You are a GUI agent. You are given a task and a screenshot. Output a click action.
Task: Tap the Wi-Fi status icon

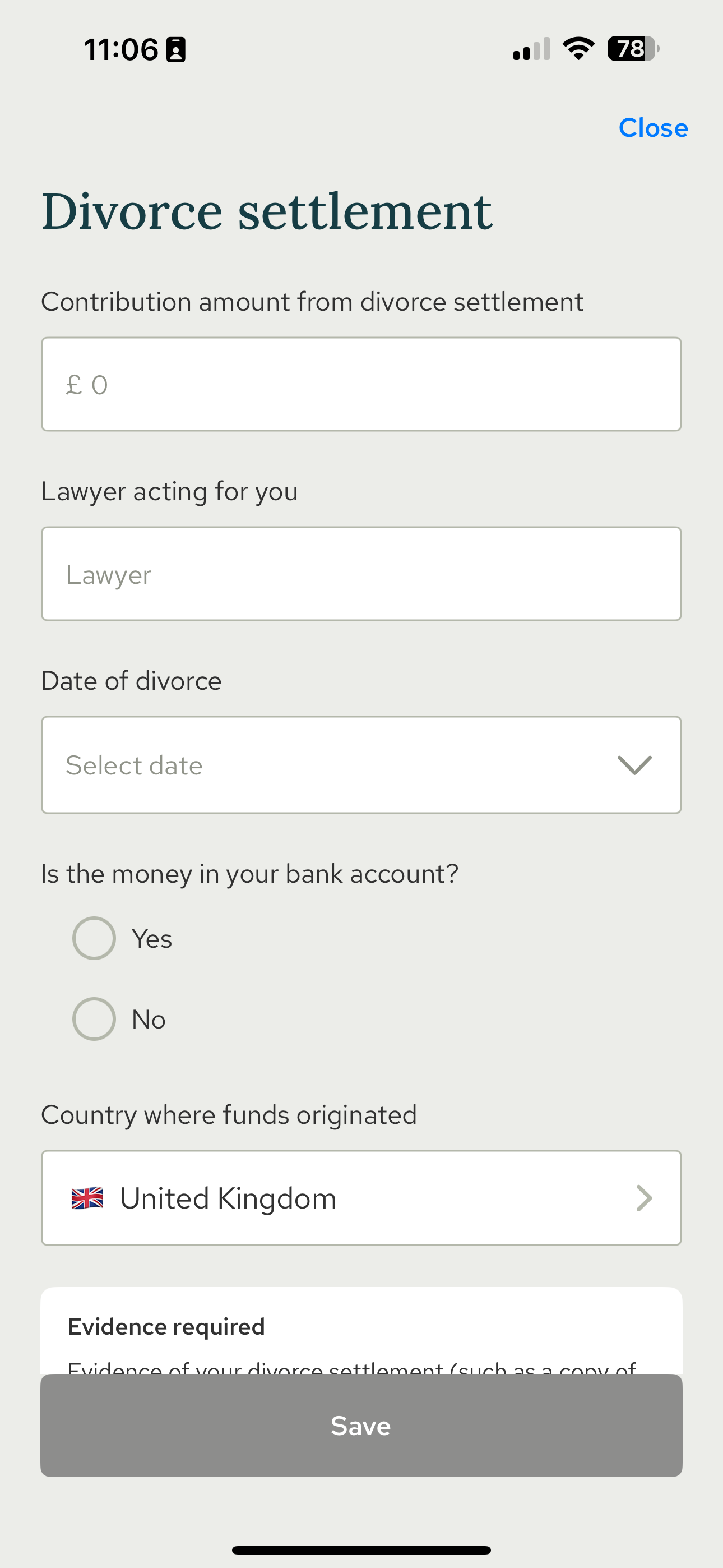coord(579,49)
